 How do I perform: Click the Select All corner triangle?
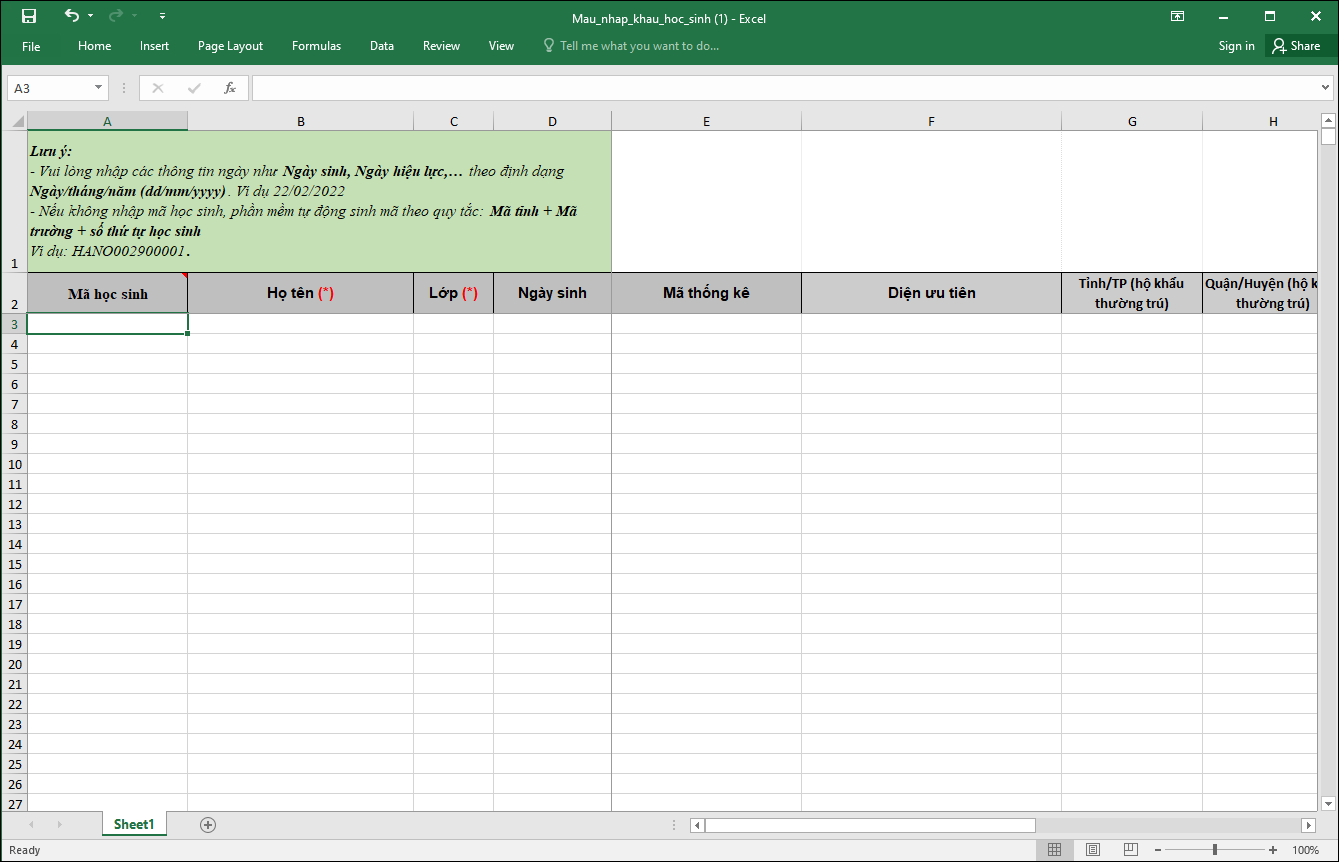click(x=19, y=122)
